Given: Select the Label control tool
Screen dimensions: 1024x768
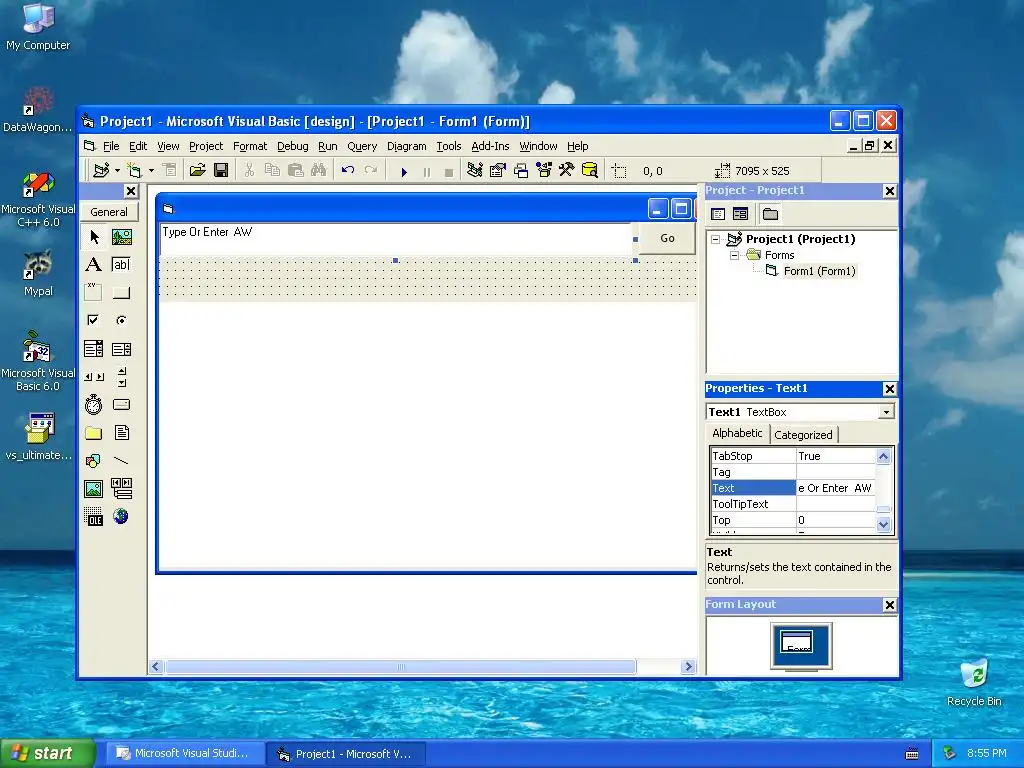Looking at the screenshot, I should 93,264.
